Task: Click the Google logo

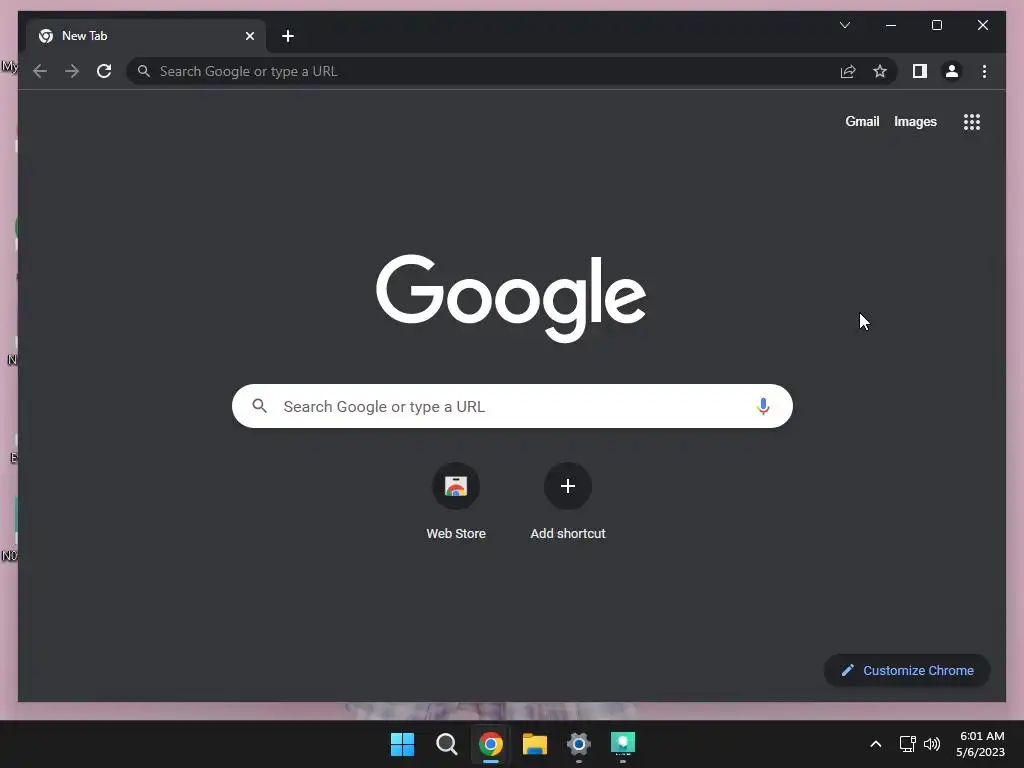Action: point(511,298)
